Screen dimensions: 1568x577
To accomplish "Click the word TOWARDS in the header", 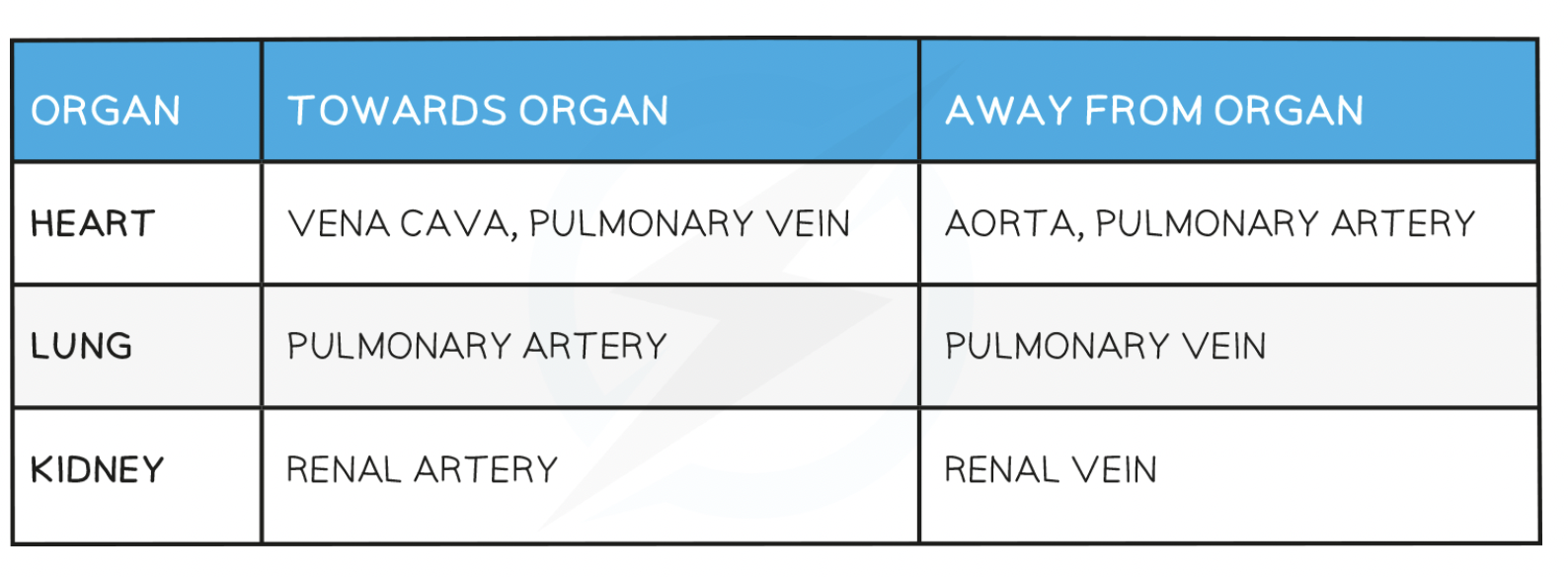I will tap(397, 111).
